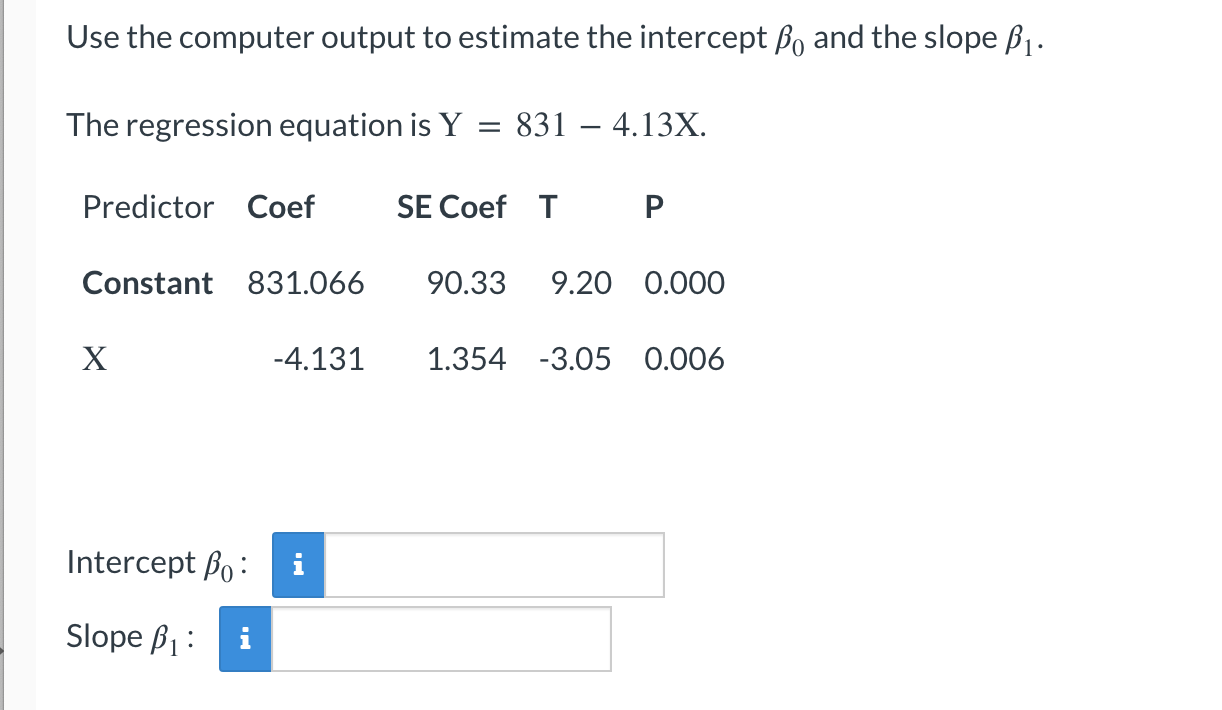The width and height of the screenshot is (1222, 710).
Task: Click the X predictor row label
Action: pos(94,359)
